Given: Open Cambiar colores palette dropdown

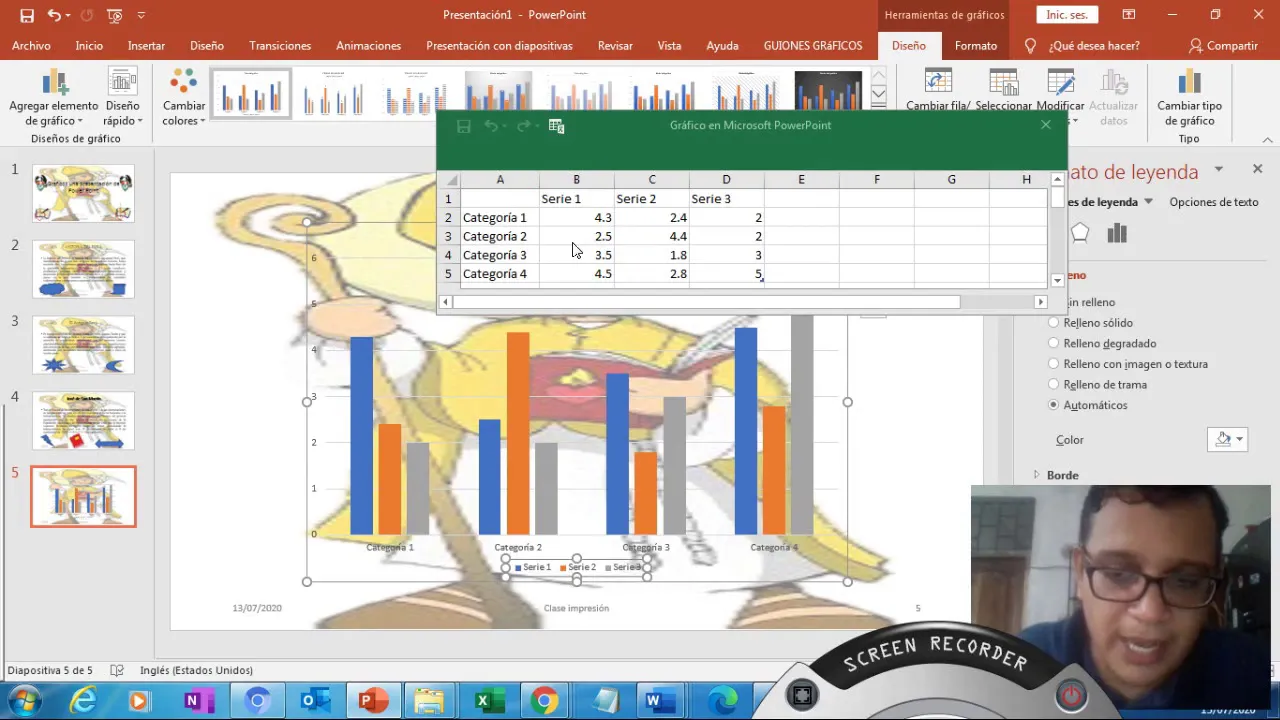Looking at the screenshot, I should tap(184, 98).
